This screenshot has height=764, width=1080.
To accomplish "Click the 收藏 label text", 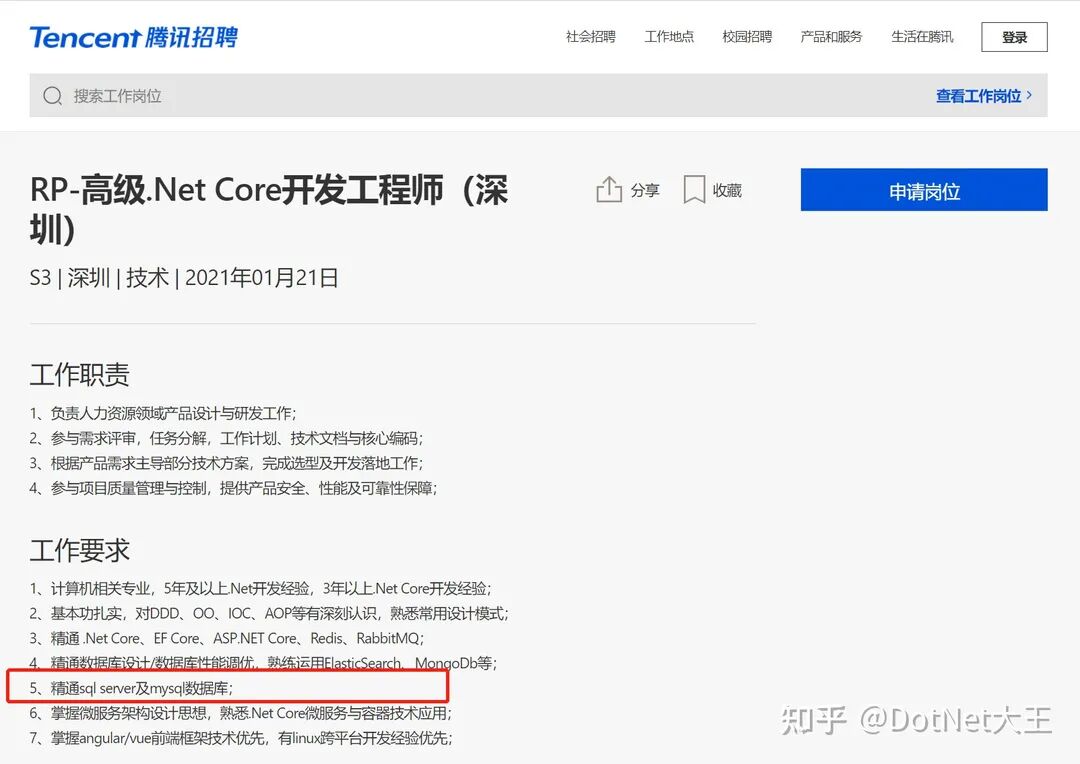I will (727, 190).
